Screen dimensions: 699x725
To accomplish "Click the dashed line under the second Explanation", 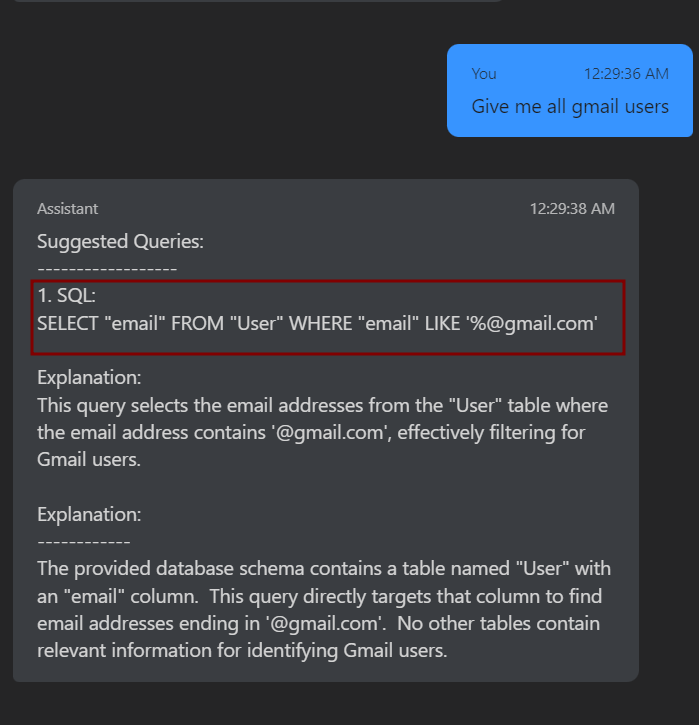I will (84, 541).
